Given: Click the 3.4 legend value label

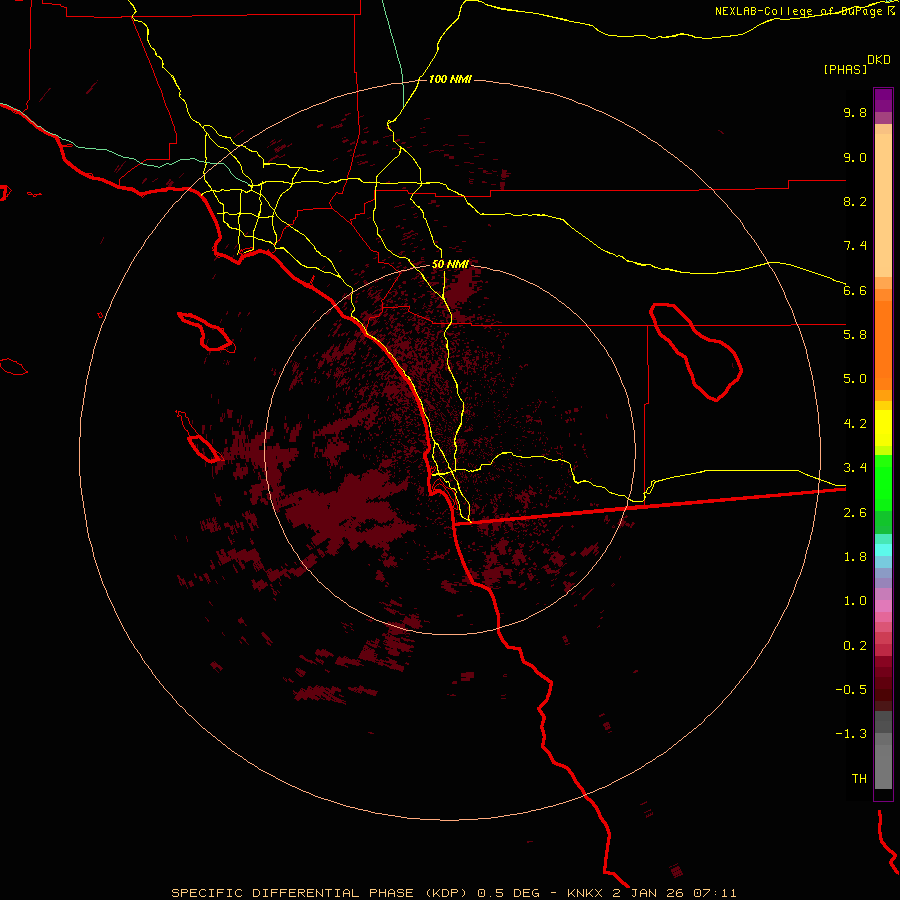Looking at the screenshot, I should [x=855, y=468].
